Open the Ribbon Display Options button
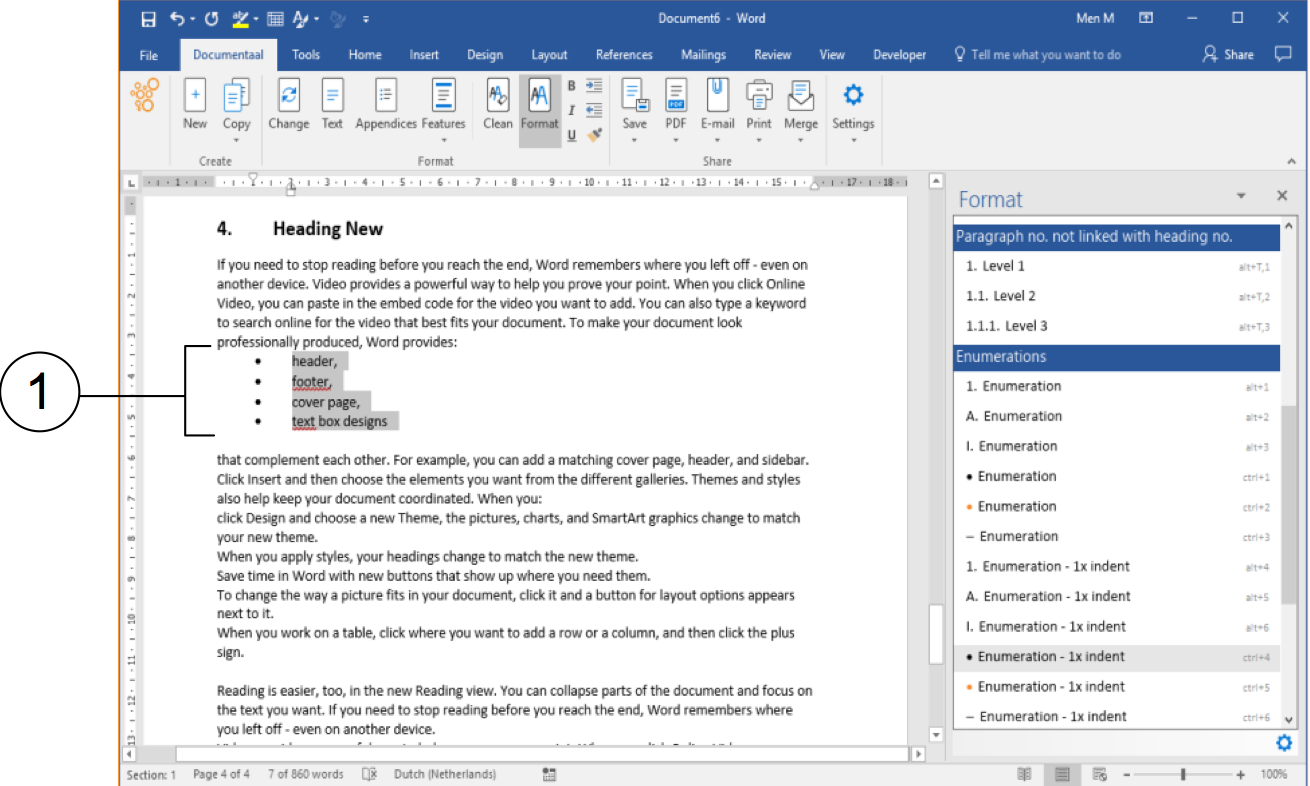The image size is (1310, 786). point(1147,18)
